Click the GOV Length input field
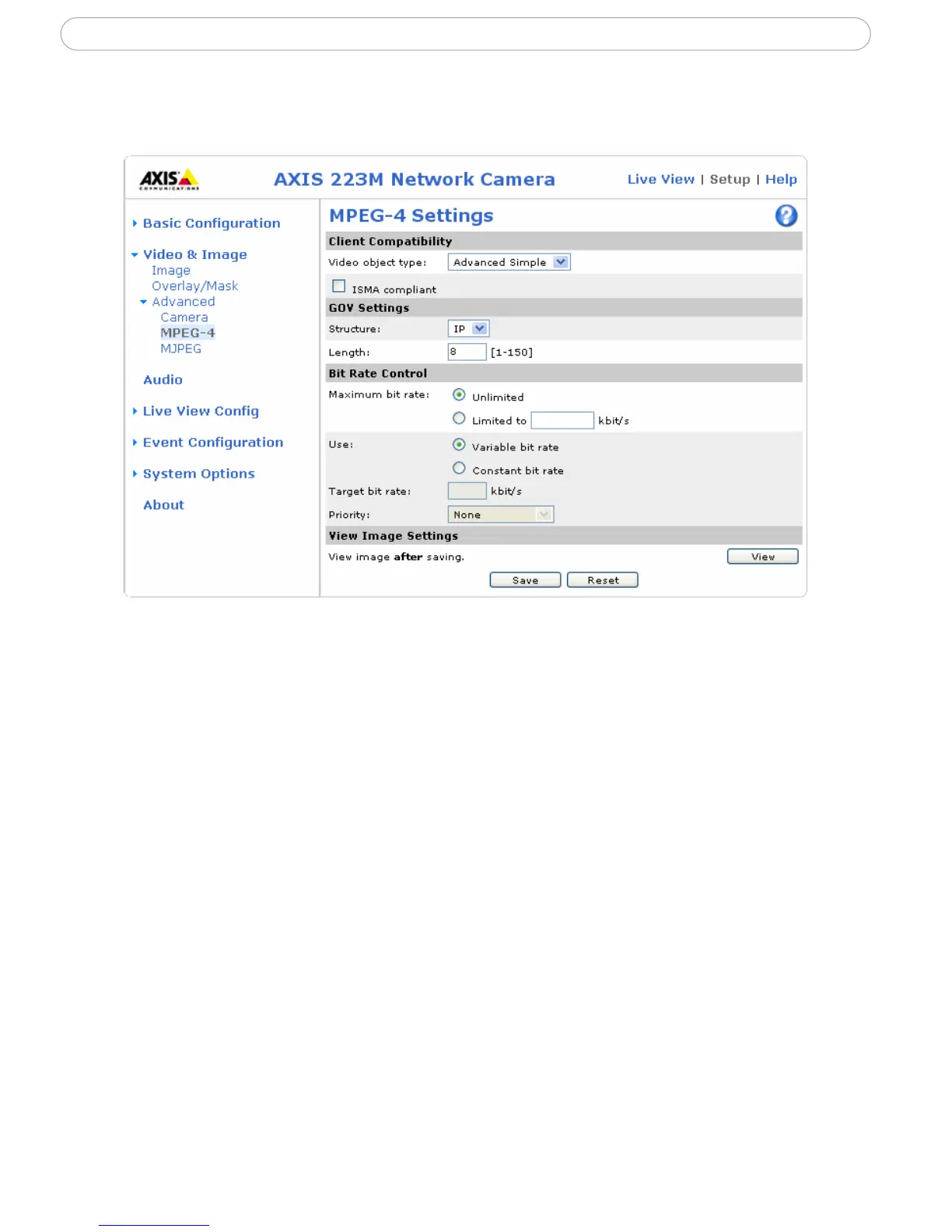 click(467, 352)
